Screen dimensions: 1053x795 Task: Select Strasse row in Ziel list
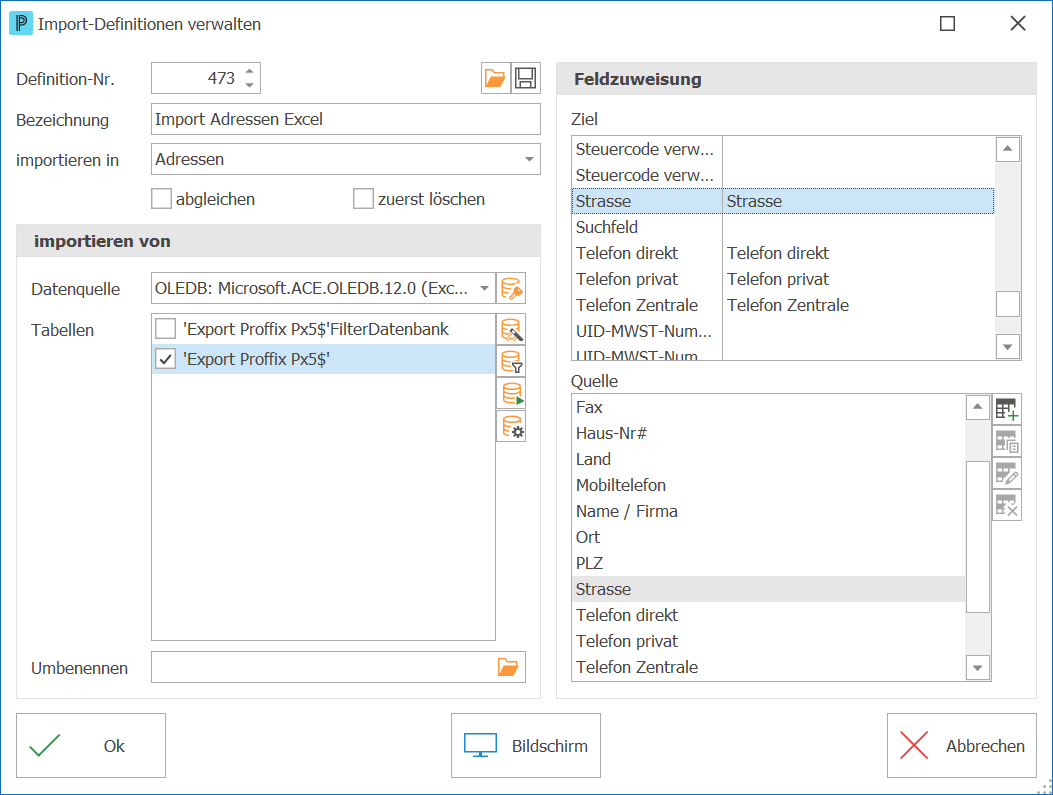(x=783, y=201)
